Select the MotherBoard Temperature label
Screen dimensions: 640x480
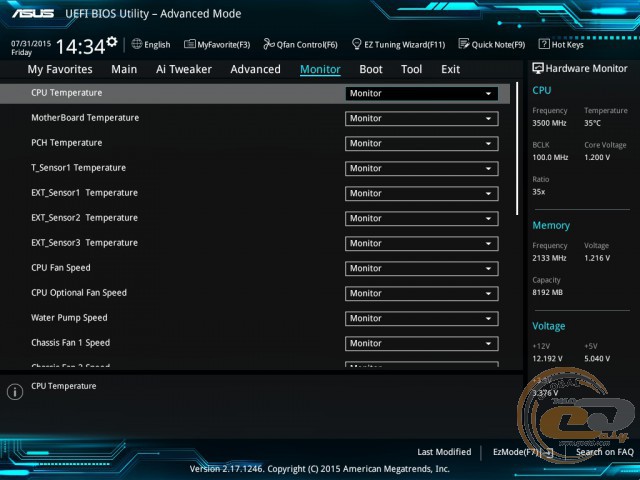tap(85, 118)
